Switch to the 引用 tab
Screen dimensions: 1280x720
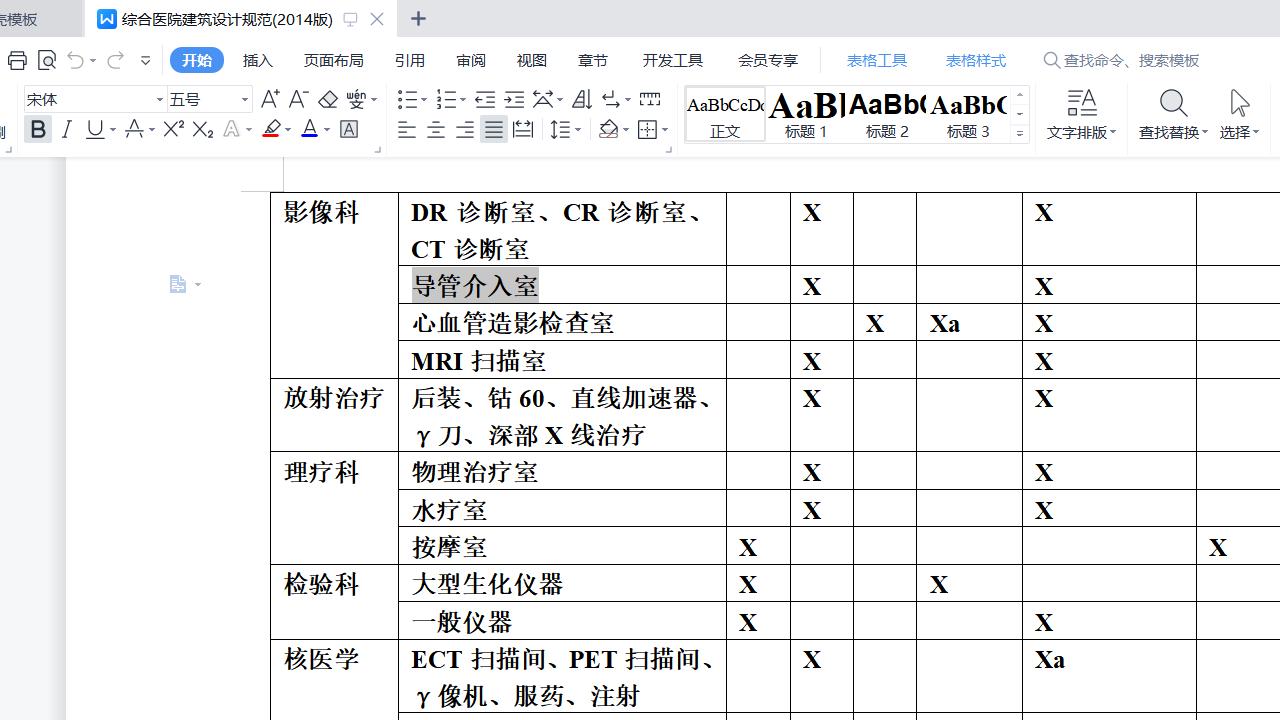coord(410,61)
